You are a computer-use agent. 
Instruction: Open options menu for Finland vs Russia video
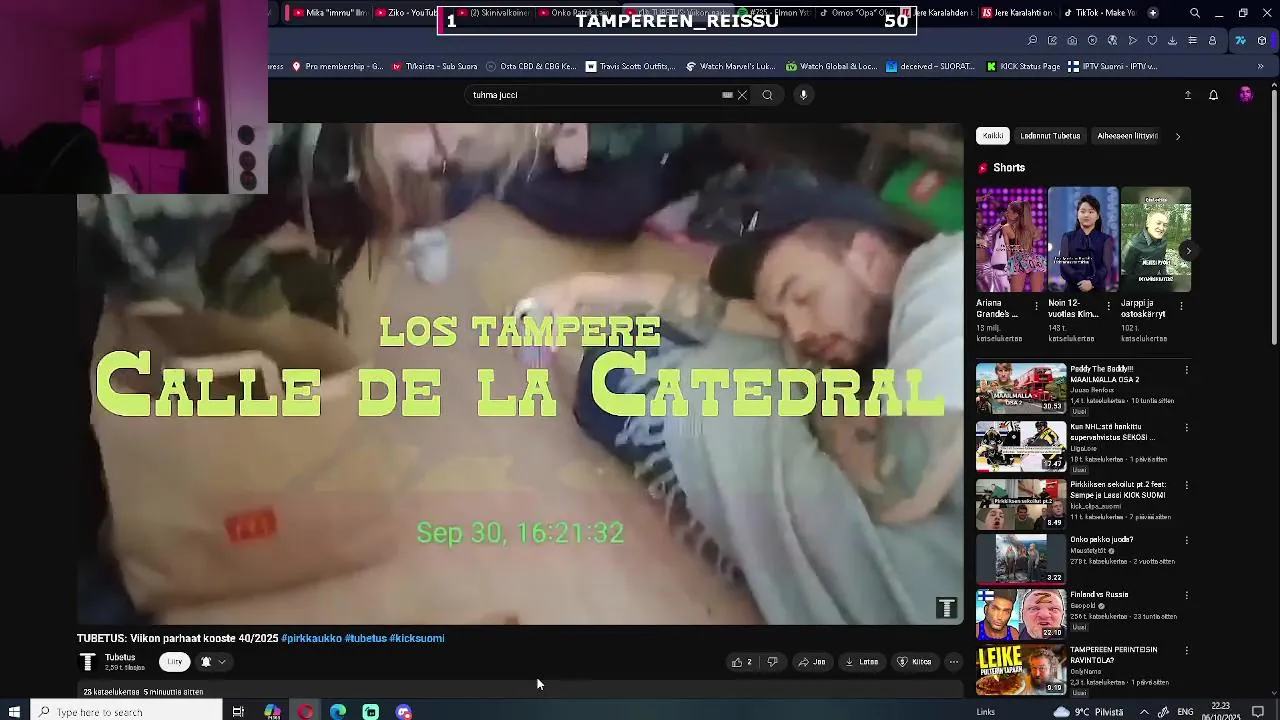coord(1187,596)
